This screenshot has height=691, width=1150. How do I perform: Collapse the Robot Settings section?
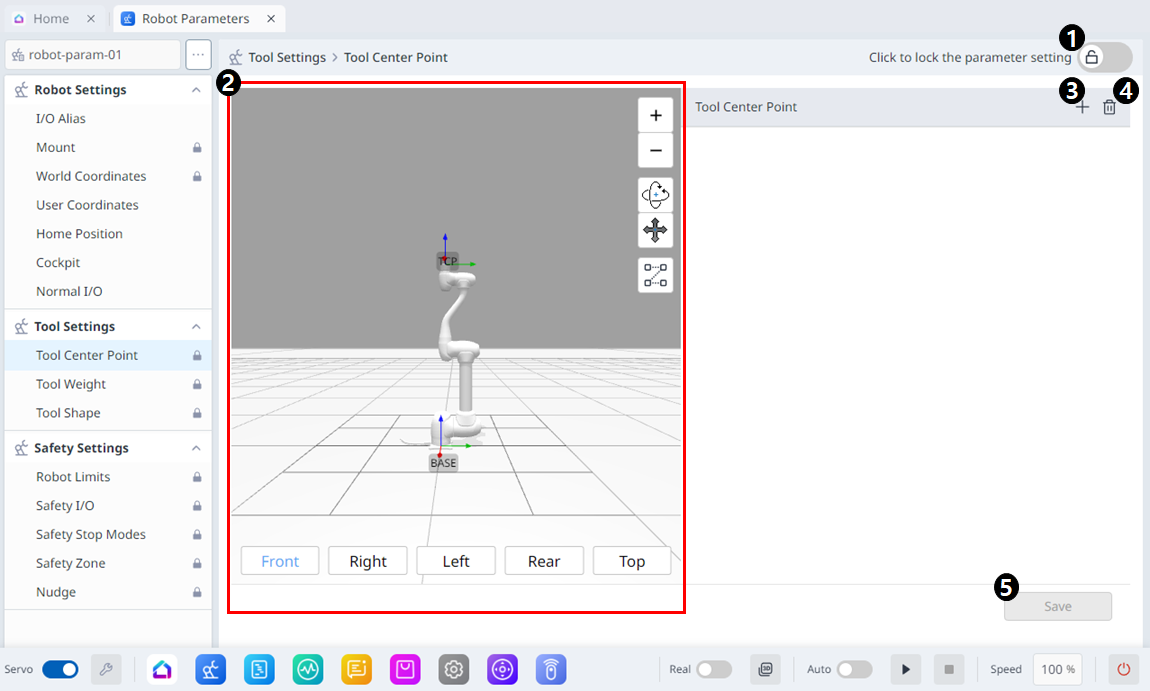196,90
